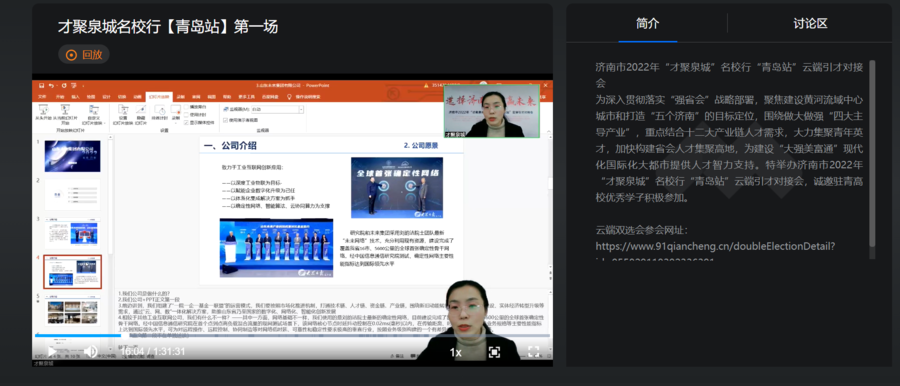Select the 幻灯片放映 ribbon tab
Screen dimensions: 900x386
pos(159,97)
